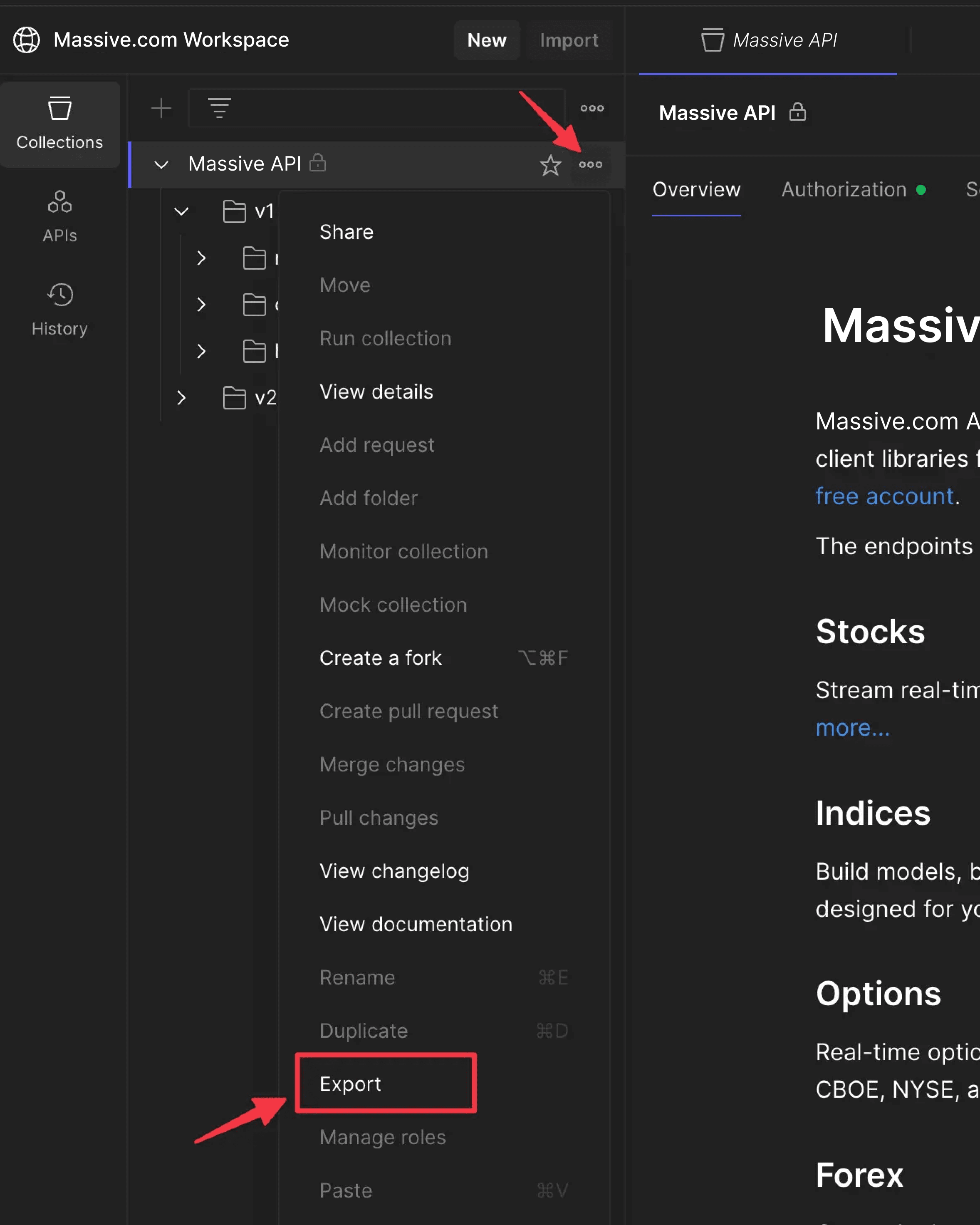Click the filter icon in search bar
The width and height of the screenshot is (980, 1225).
(219, 108)
